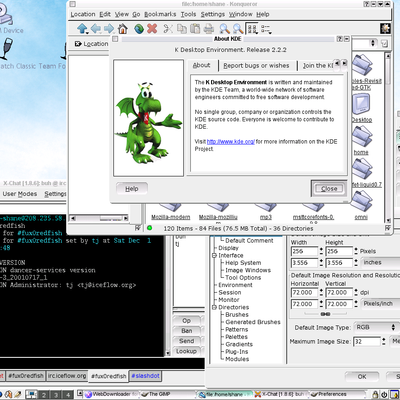Click the lock screen padlock in the panel
Image resolution: width=400 pixels, height=400 pixels.
point(375,394)
